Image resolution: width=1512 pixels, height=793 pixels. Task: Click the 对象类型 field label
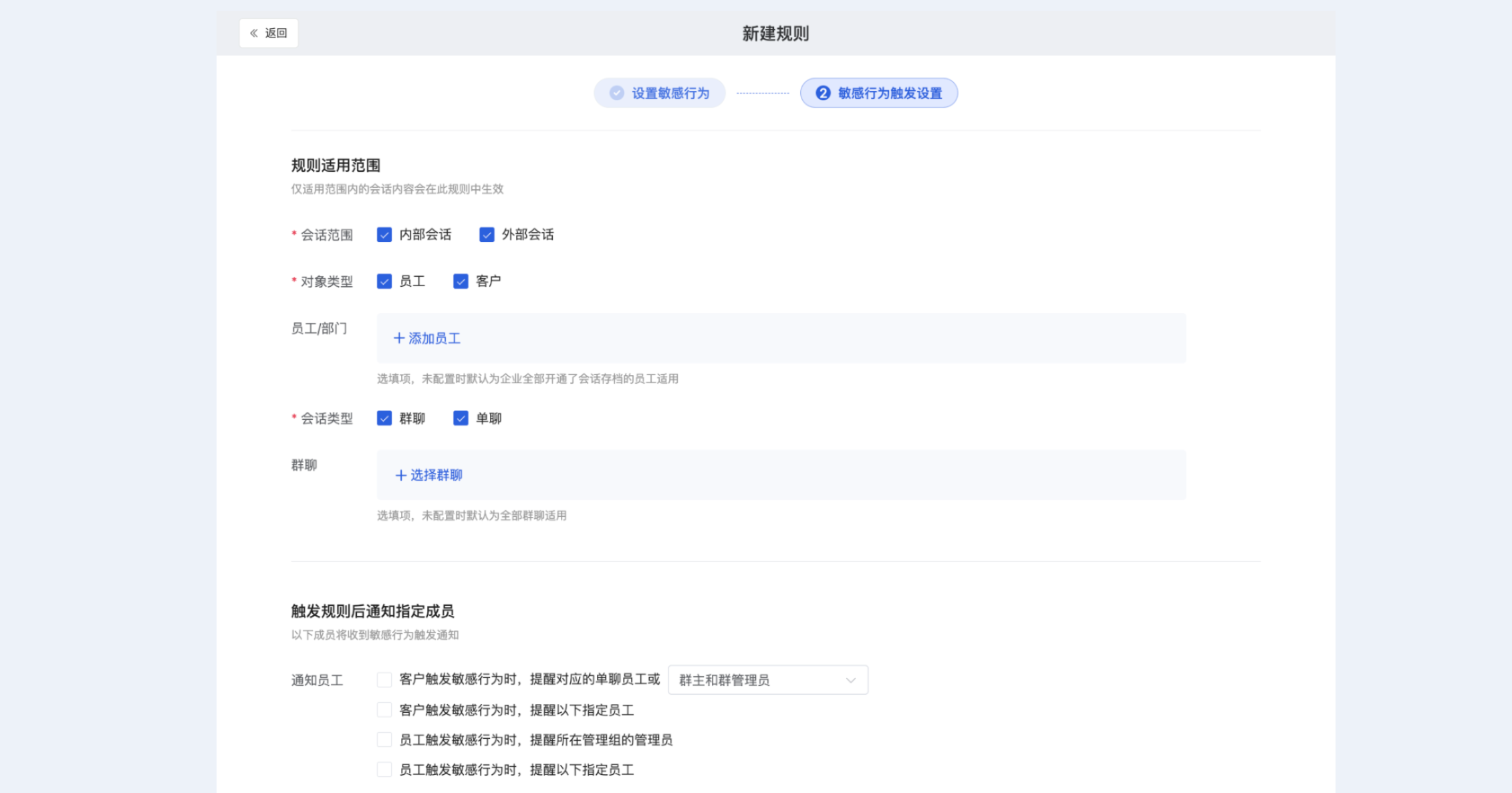pos(327,281)
